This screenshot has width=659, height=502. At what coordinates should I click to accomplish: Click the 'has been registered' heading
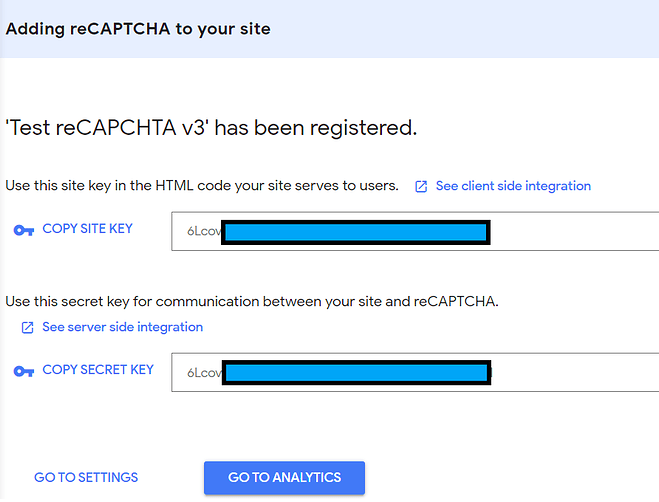[x=211, y=128]
